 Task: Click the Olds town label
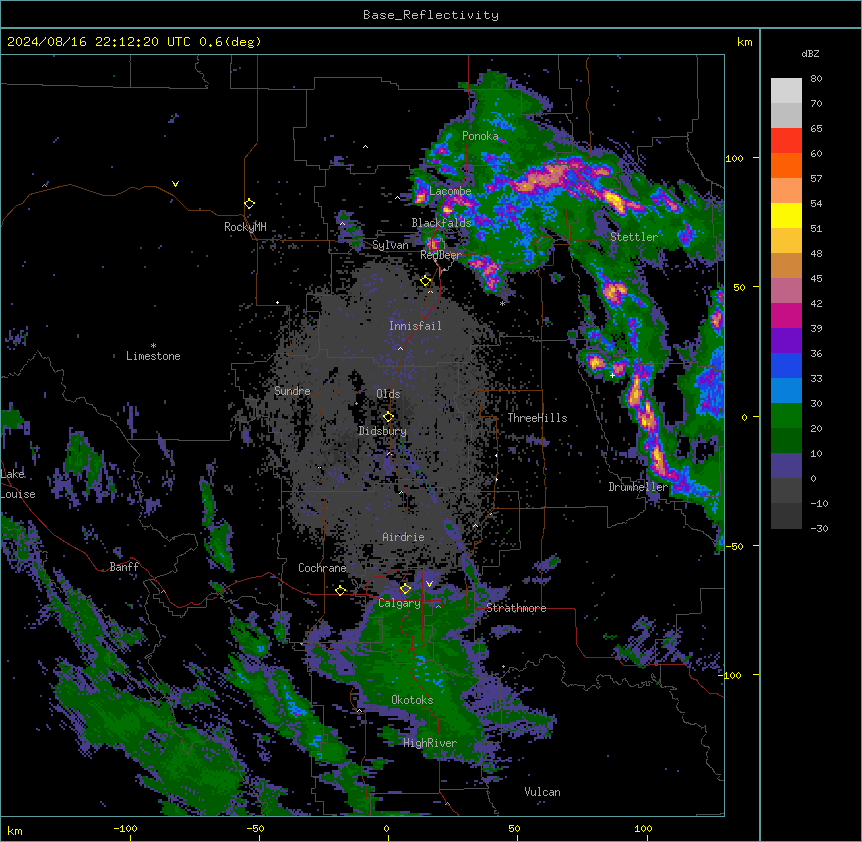(x=388, y=394)
